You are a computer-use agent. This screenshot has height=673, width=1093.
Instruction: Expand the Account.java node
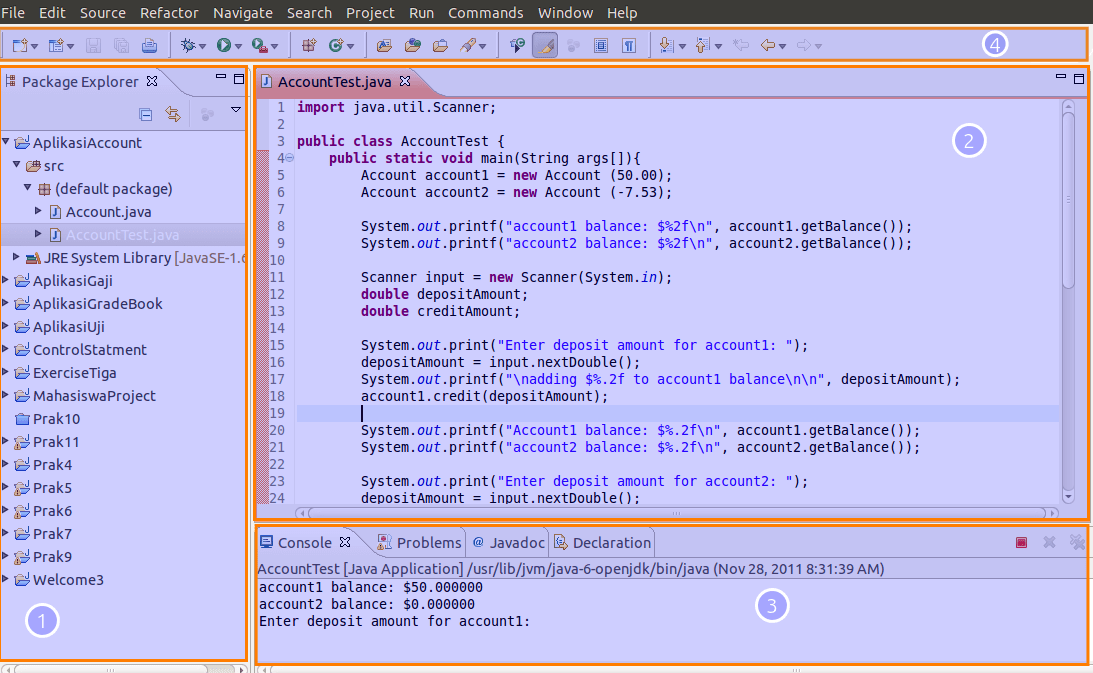coord(38,211)
